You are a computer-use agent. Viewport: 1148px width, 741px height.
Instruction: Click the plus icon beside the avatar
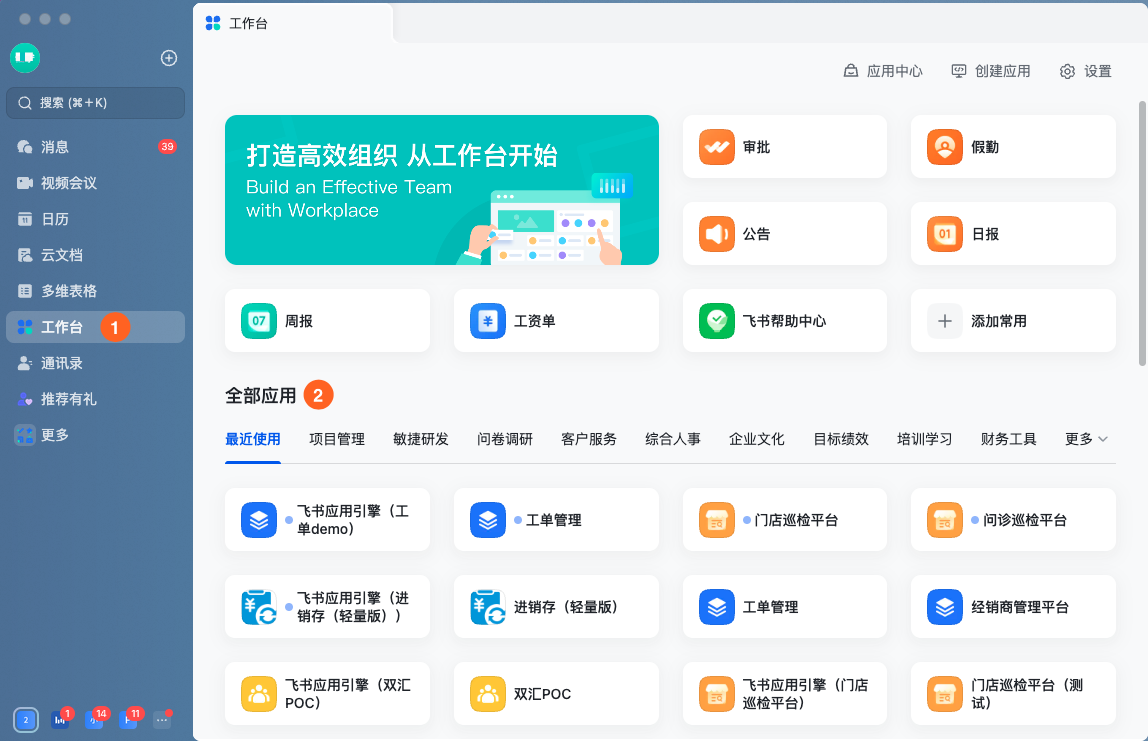pos(169,58)
